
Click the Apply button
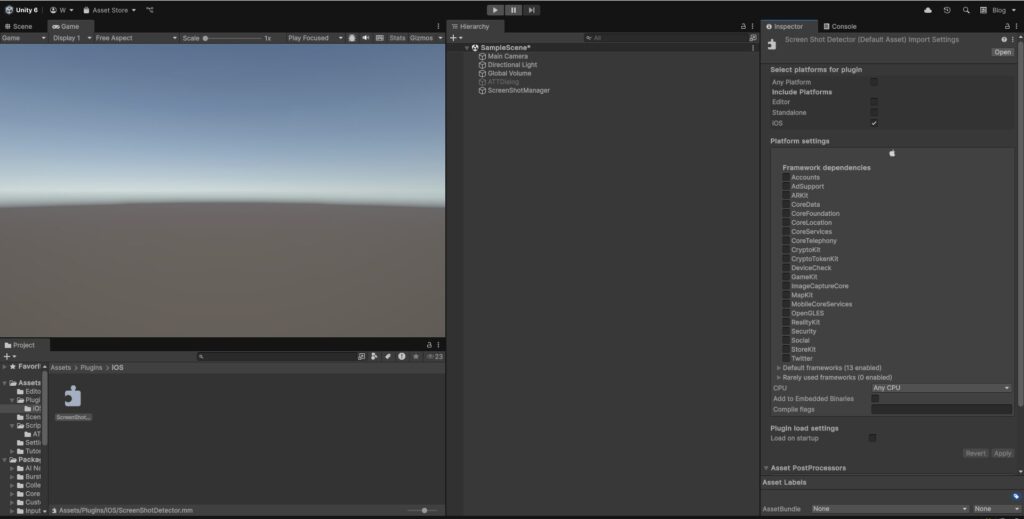pyautogui.click(x=1002, y=453)
